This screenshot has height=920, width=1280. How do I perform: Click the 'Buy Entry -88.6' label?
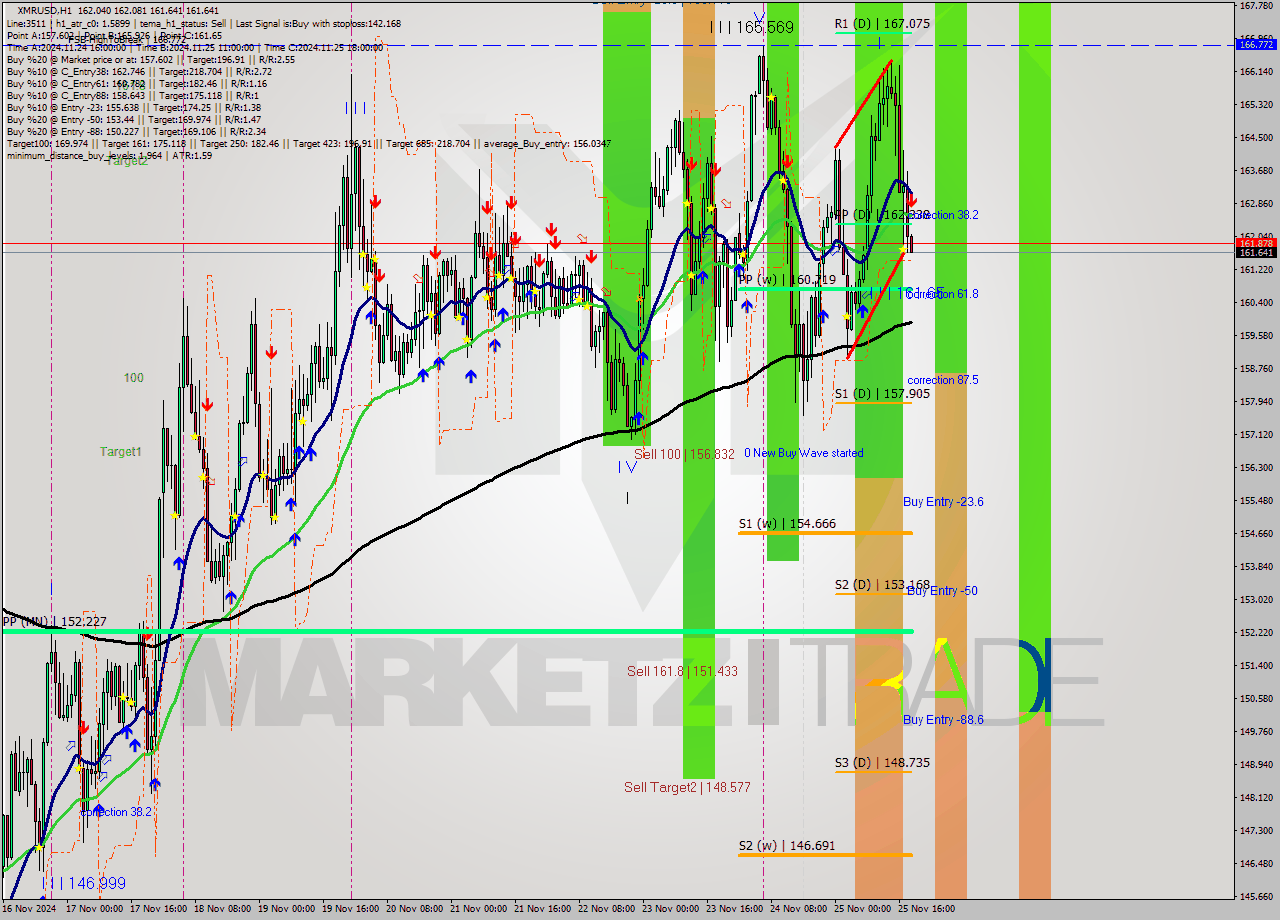click(x=943, y=720)
